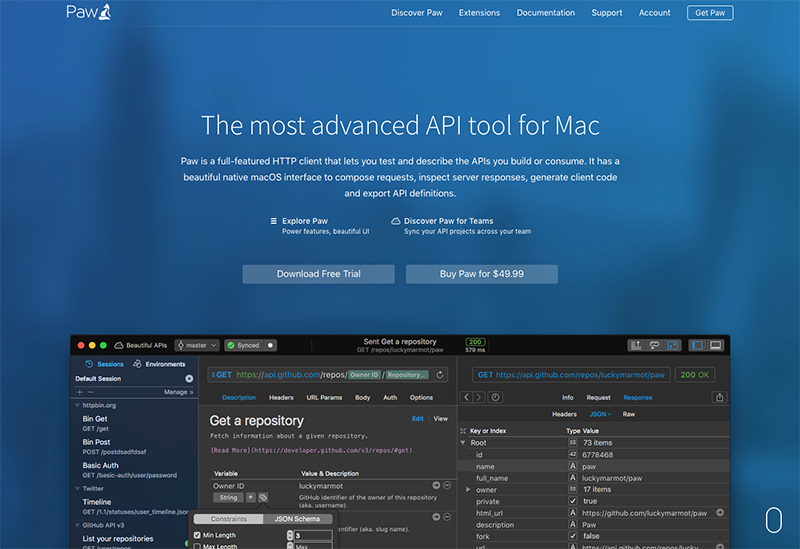Click the Min Length value field

click(313, 535)
